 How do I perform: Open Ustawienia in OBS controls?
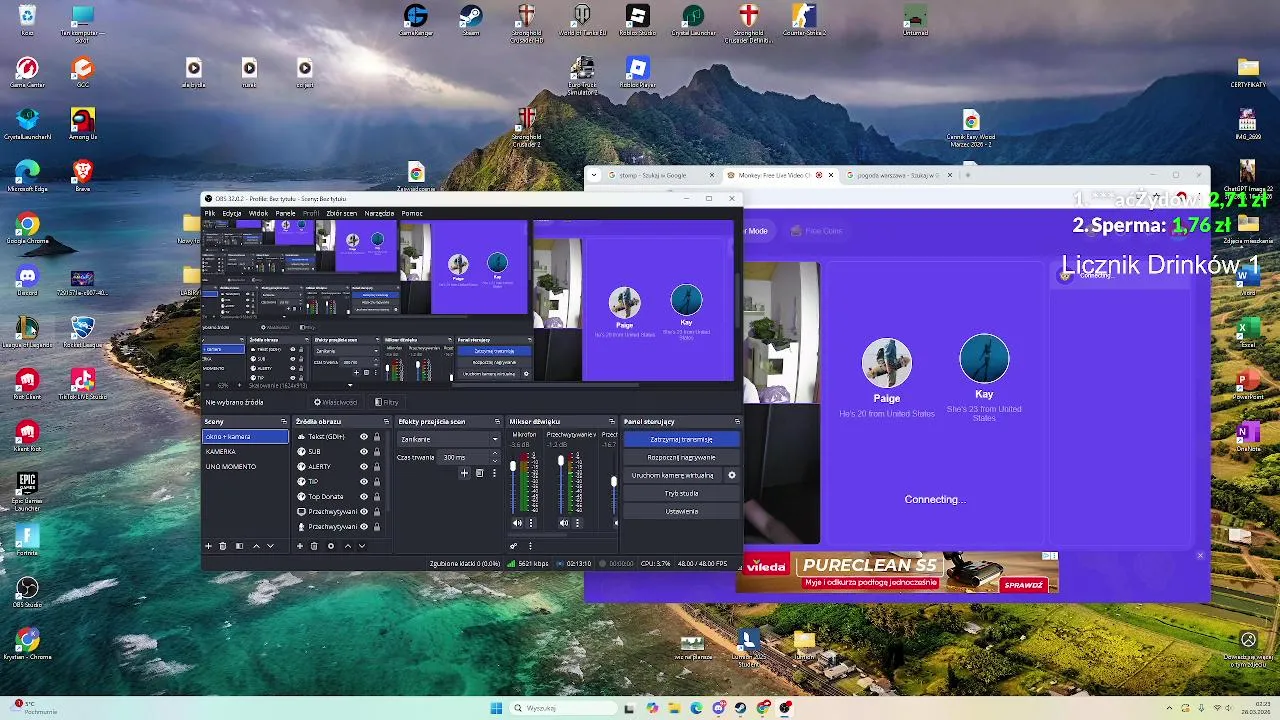click(681, 511)
